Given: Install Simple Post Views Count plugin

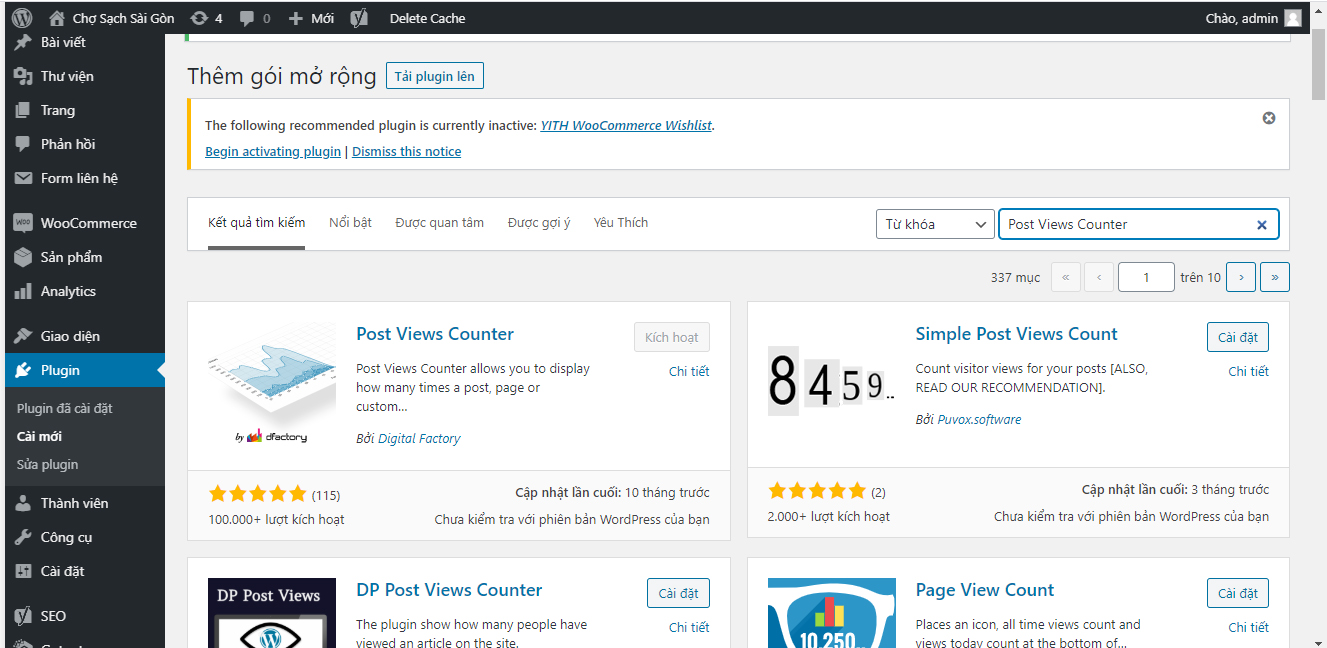Looking at the screenshot, I should [x=1237, y=337].
